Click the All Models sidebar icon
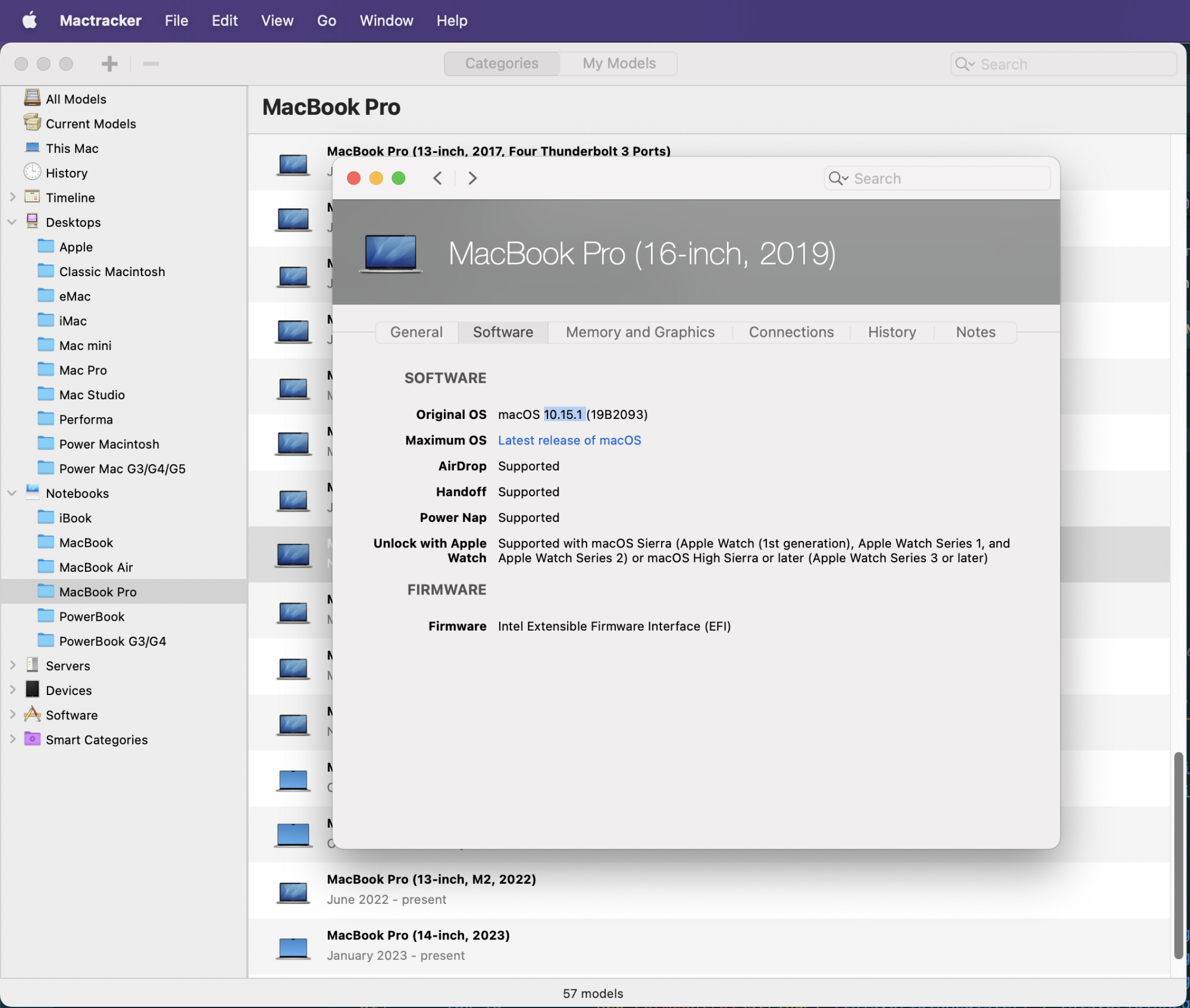The image size is (1190, 1008). [32, 98]
